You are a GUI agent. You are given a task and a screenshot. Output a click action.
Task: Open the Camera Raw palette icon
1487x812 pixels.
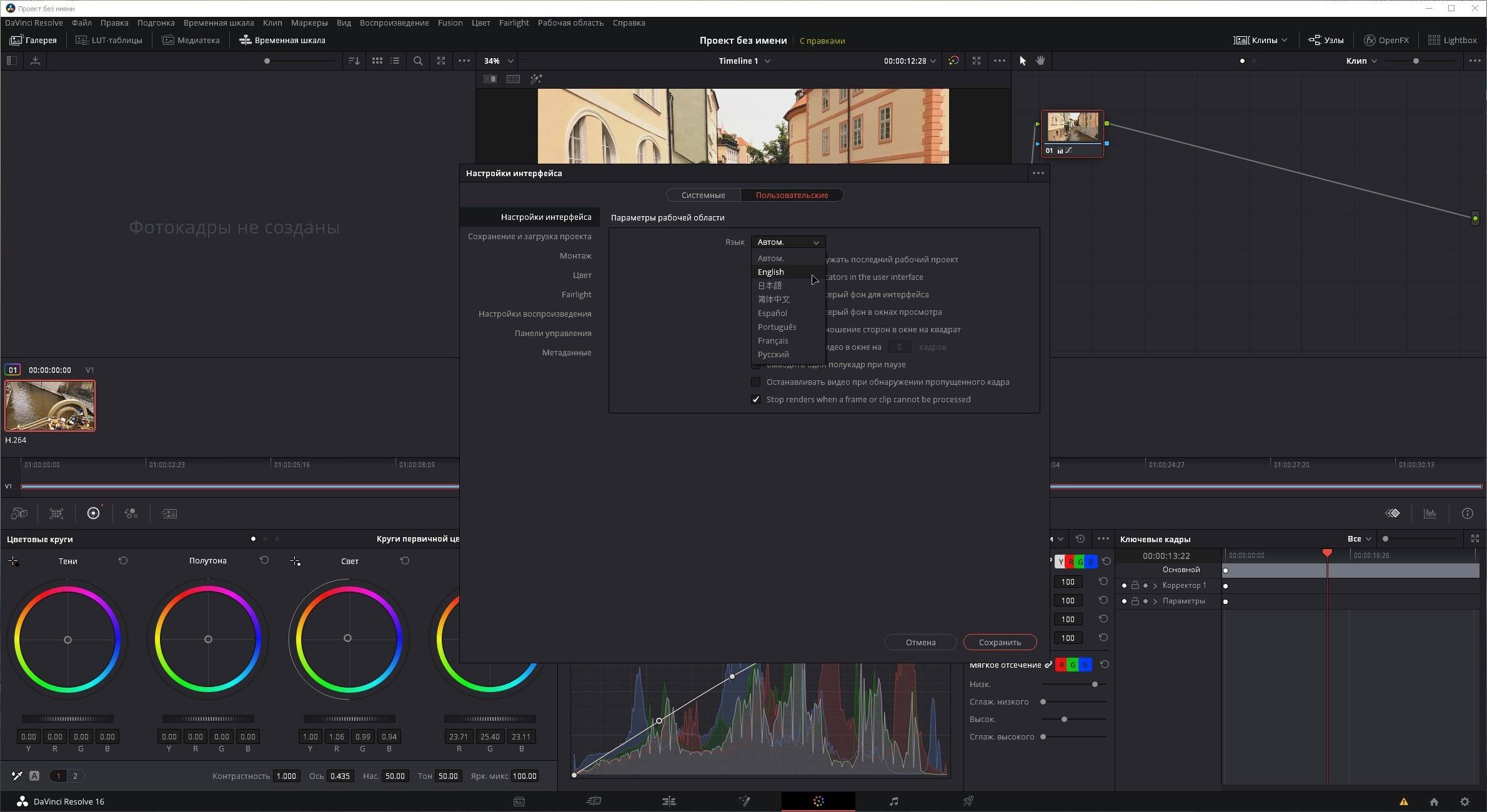coord(19,513)
